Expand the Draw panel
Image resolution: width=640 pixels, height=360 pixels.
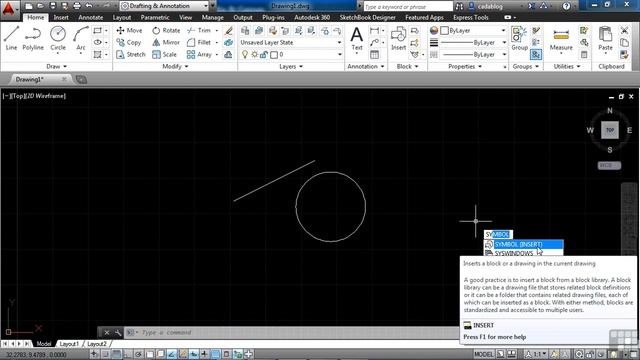56,67
